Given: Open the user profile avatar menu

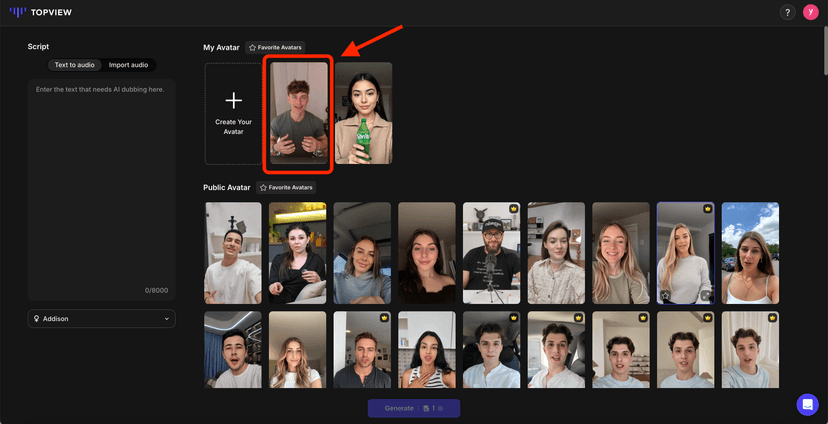Looking at the screenshot, I should pos(810,12).
